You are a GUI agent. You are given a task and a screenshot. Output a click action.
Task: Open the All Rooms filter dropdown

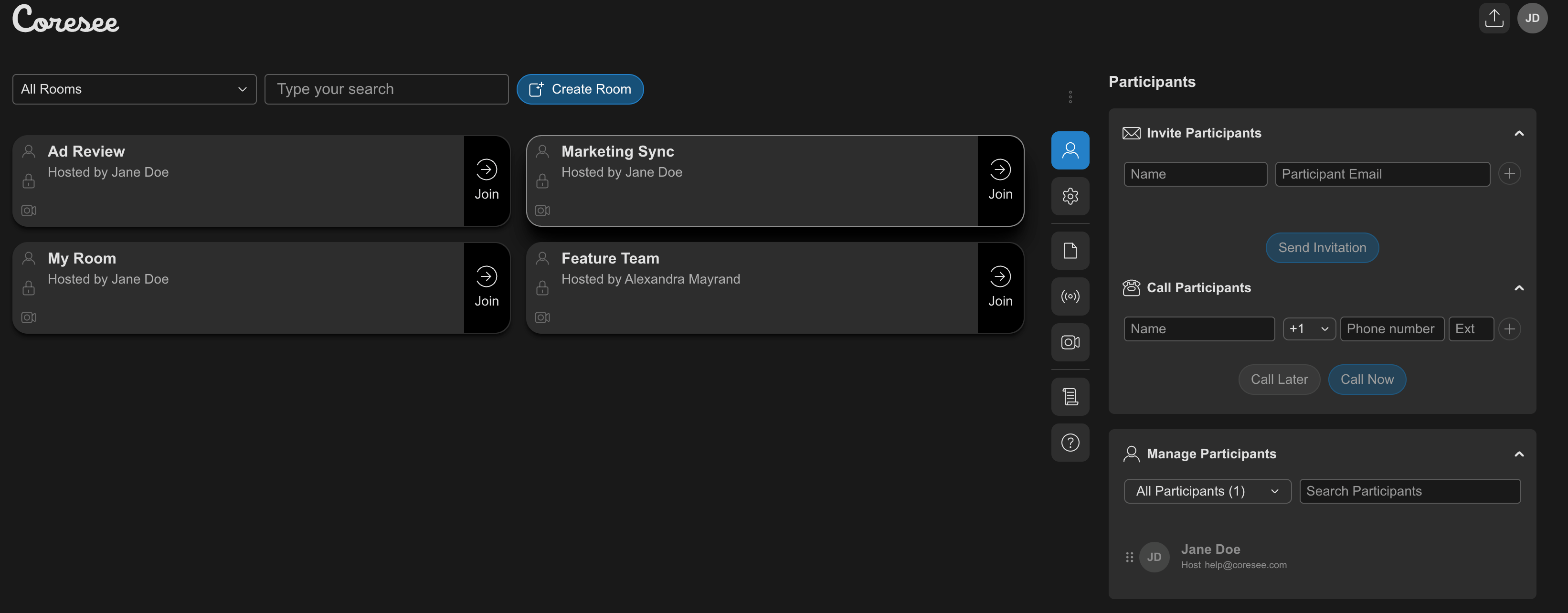(x=135, y=89)
